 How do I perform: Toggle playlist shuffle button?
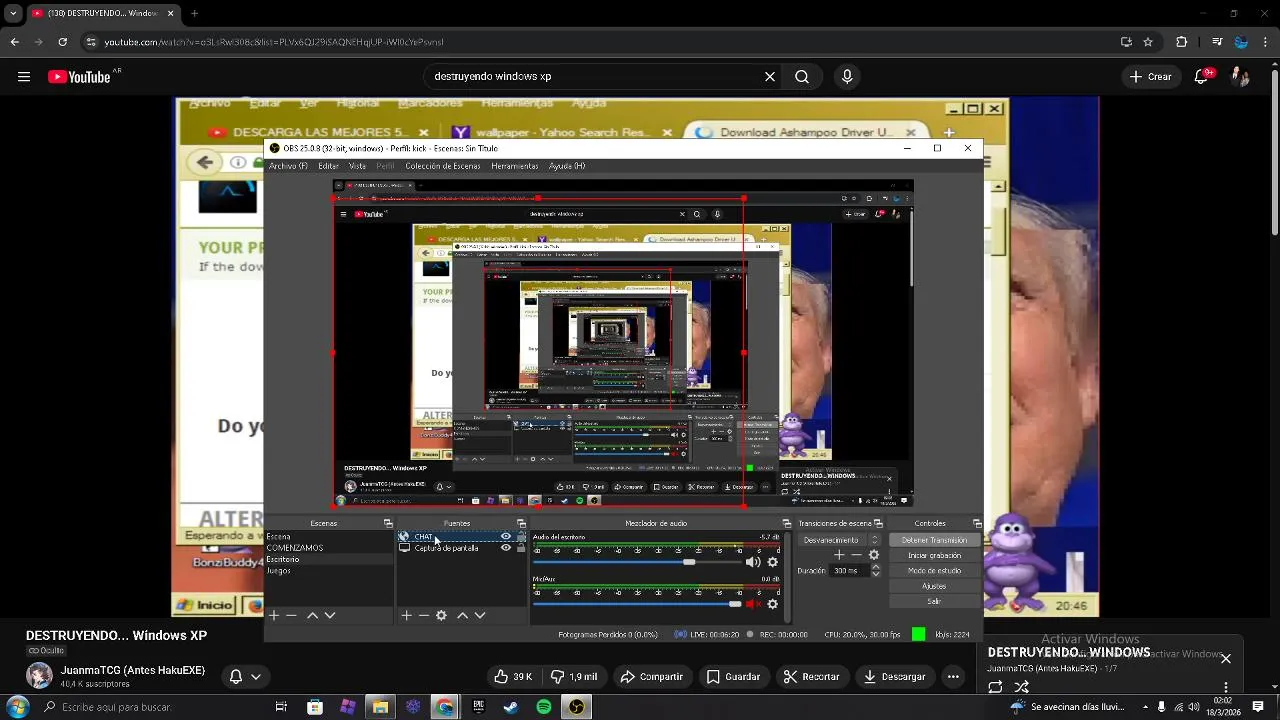(1022, 687)
